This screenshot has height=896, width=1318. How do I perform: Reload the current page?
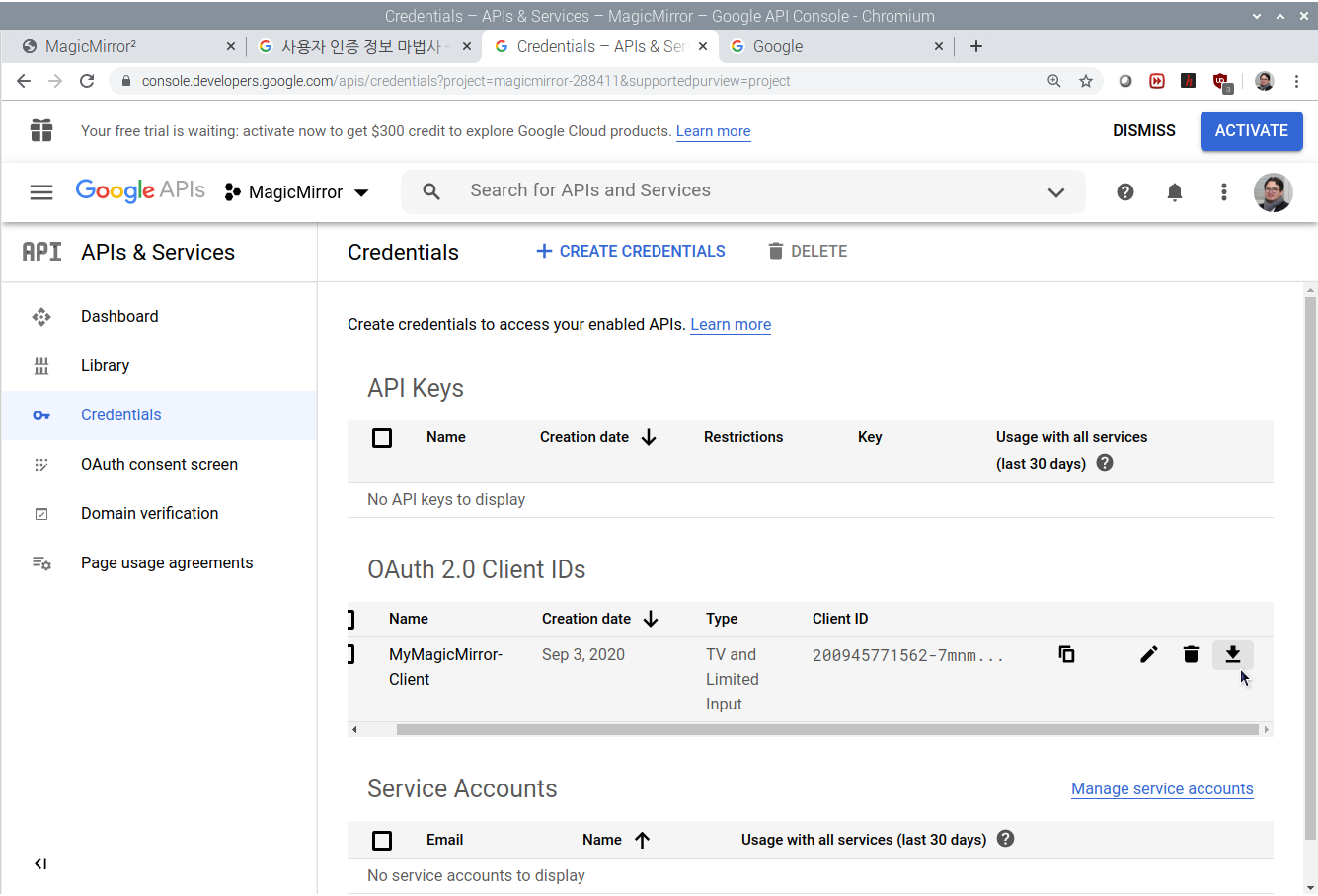(x=87, y=81)
